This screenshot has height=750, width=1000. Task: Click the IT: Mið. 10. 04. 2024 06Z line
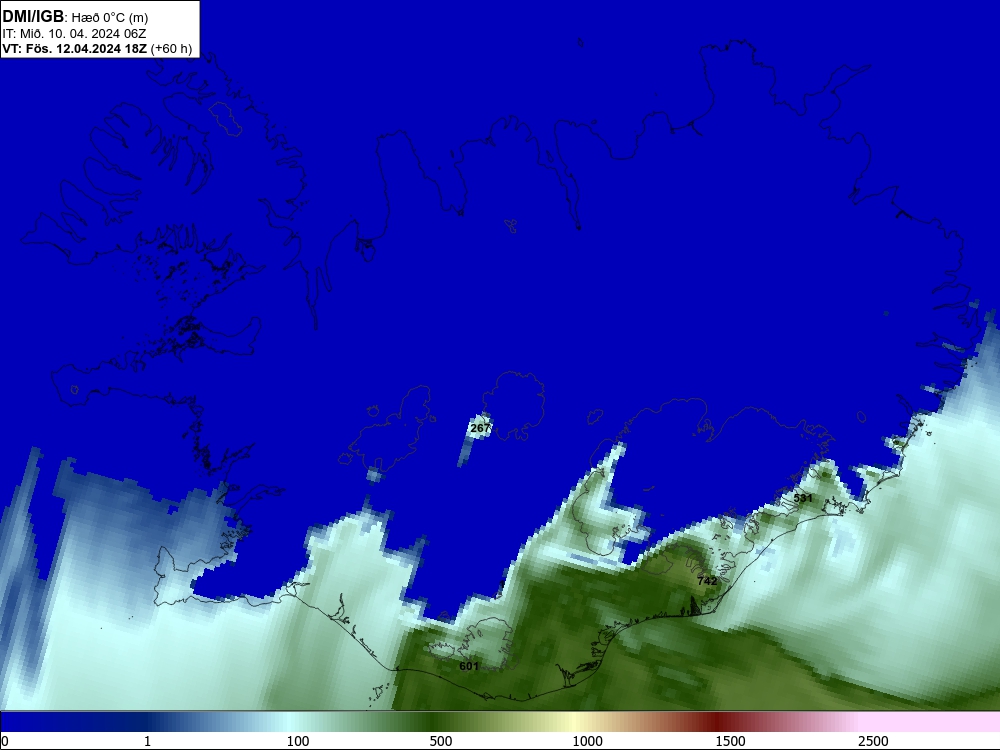75,34
